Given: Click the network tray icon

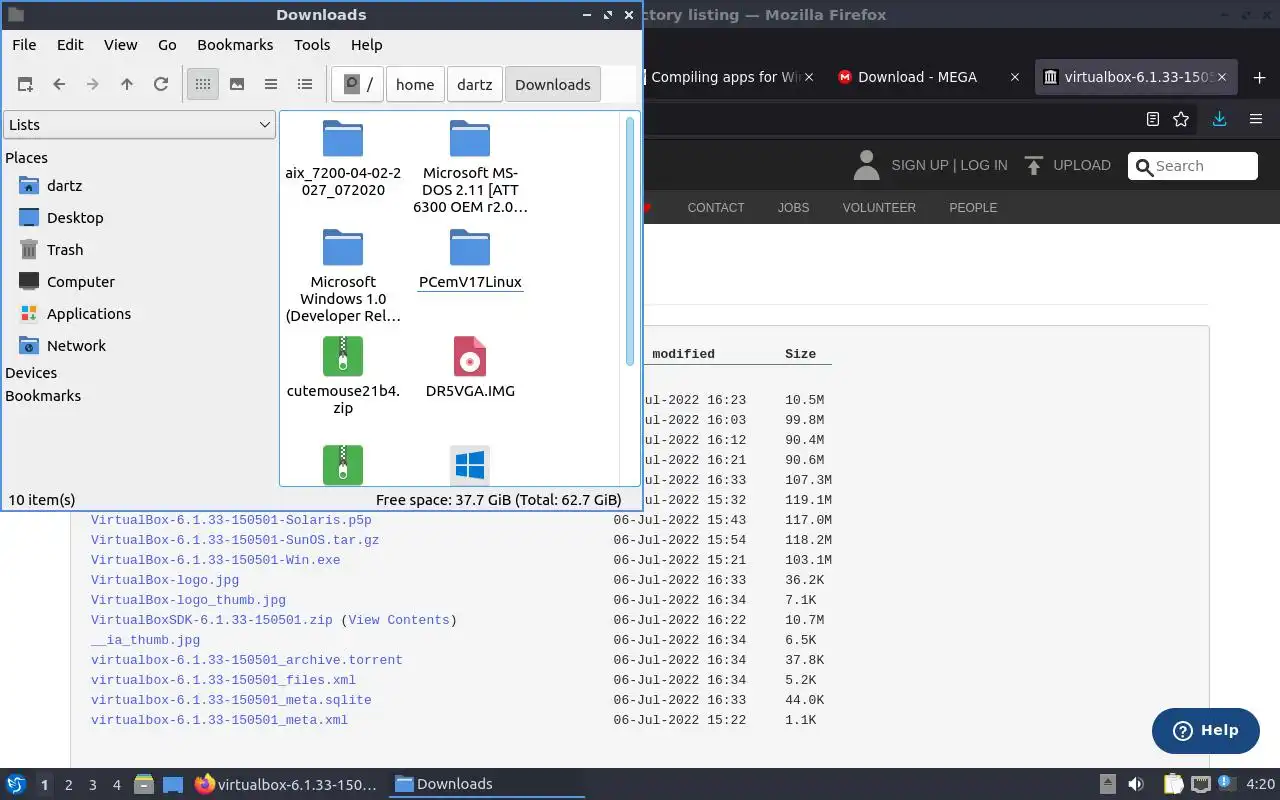Looking at the screenshot, I should (1201, 784).
